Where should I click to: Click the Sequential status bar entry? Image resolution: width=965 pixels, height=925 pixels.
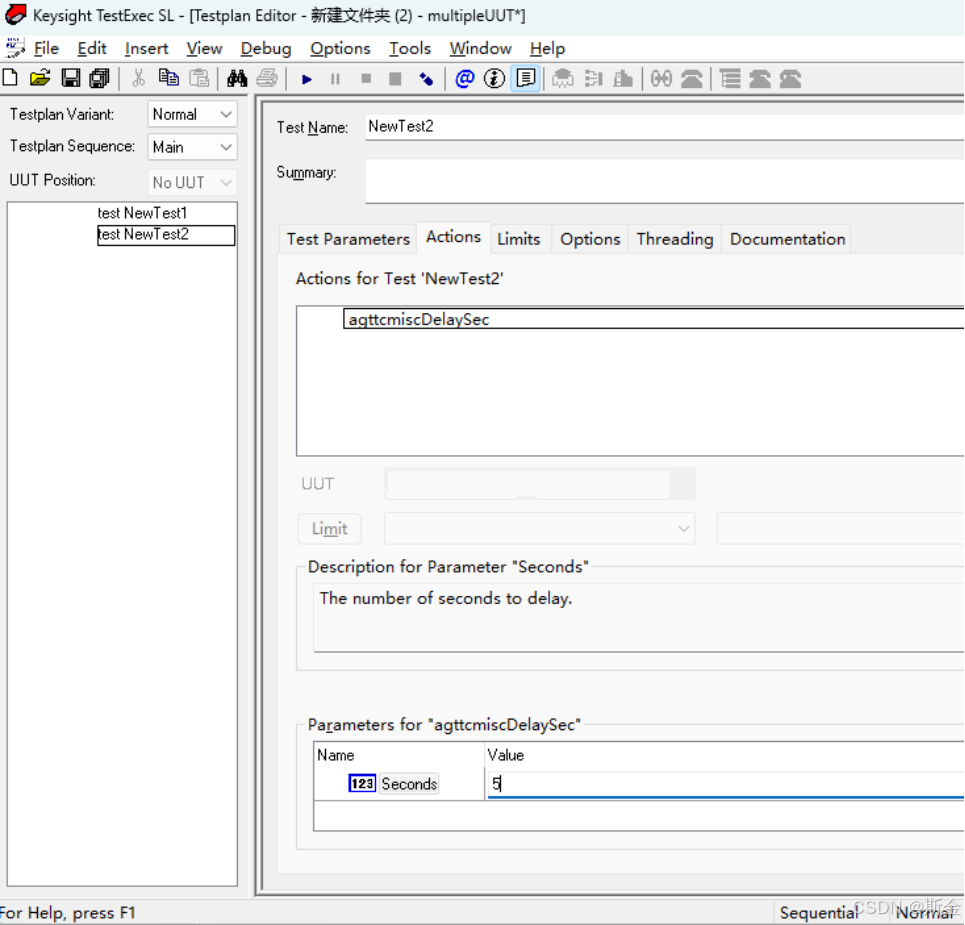pos(819,913)
